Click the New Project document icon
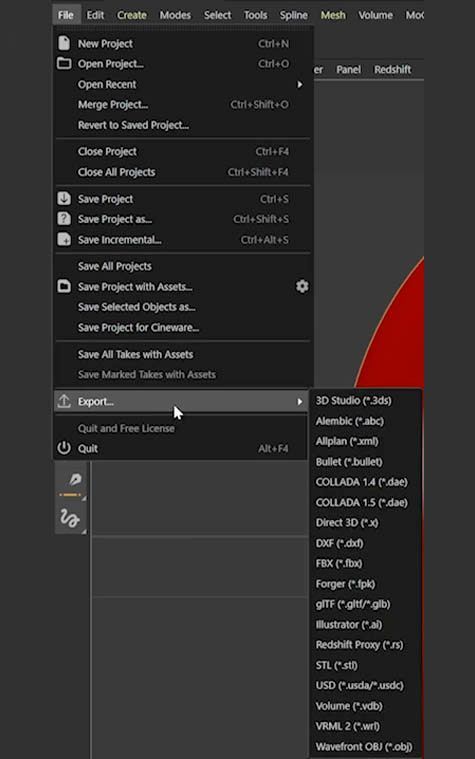475x759 pixels. [x=64, y=43]
